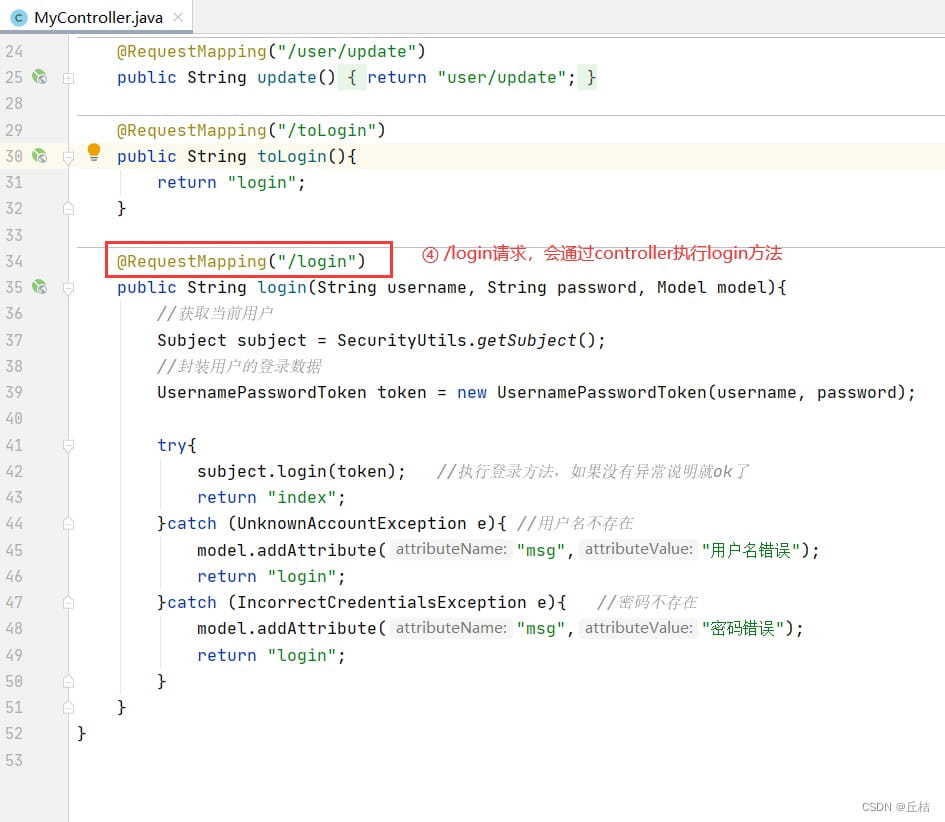Click the "密码错误" string literal
The height and width of the screenshot is (822, 945).
point(743,629)
